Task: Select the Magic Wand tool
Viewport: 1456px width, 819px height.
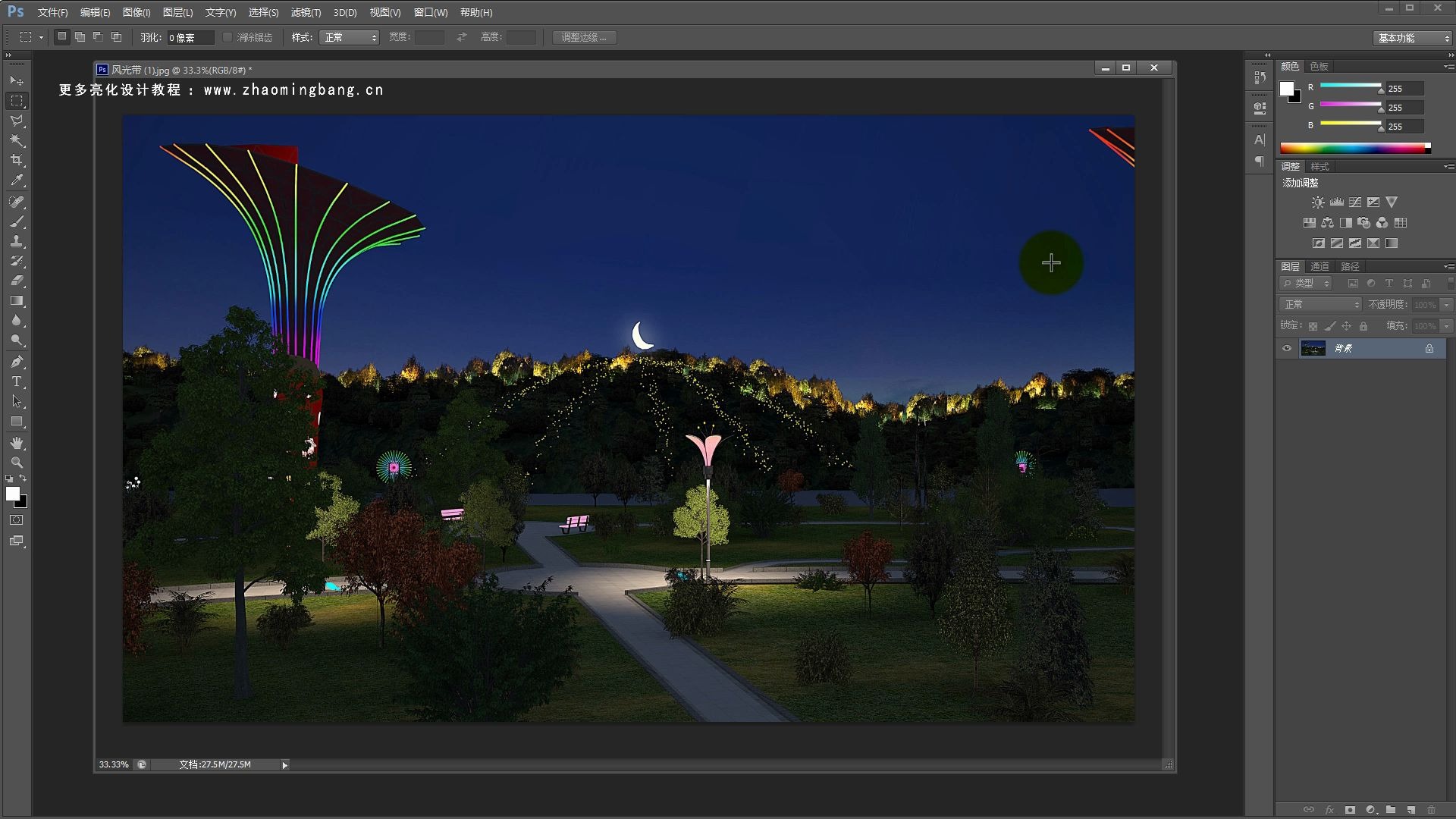Action: (x=17, y=141)
